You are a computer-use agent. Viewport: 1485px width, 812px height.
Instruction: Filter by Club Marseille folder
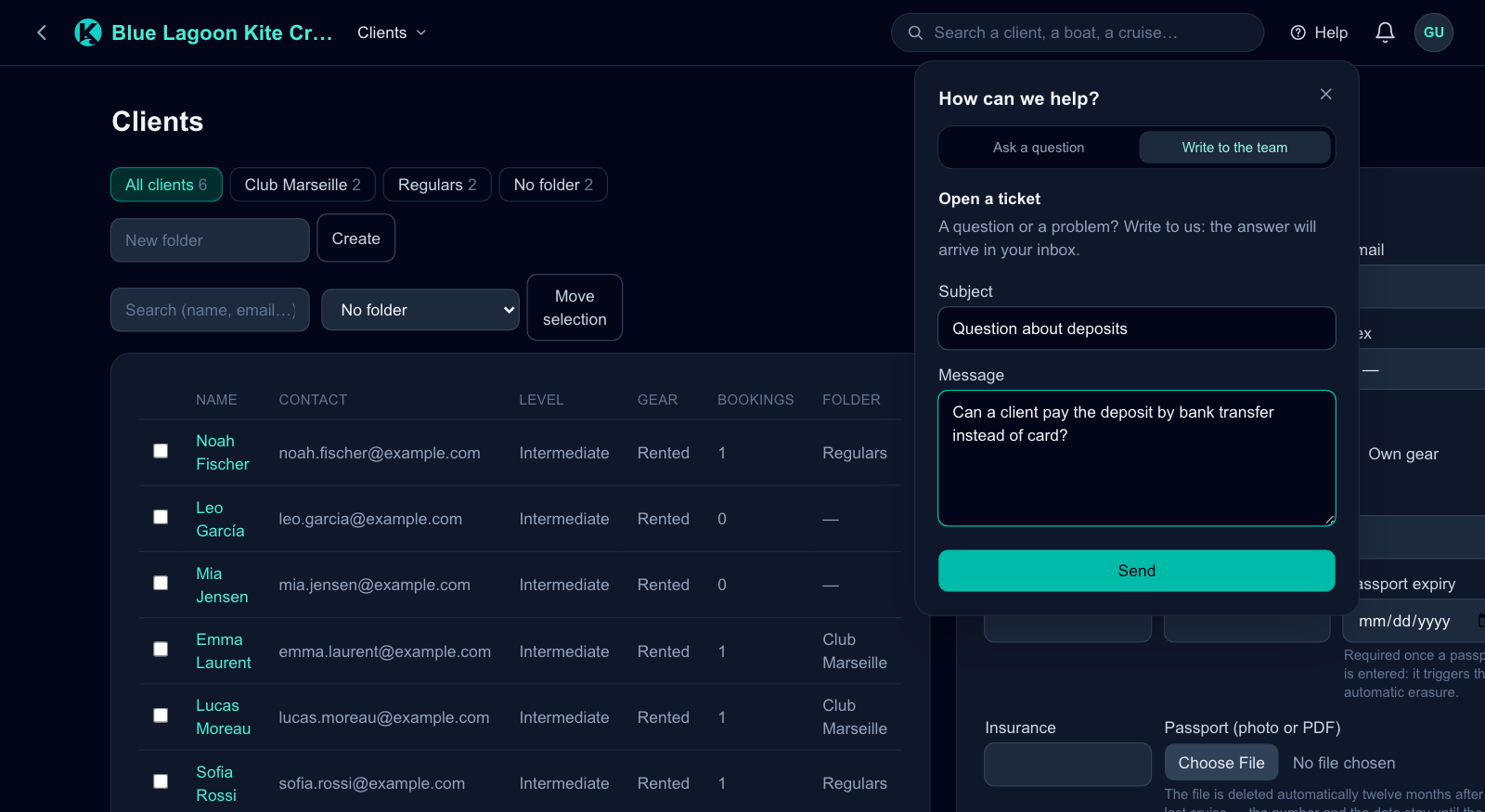(x=303, y=185)
